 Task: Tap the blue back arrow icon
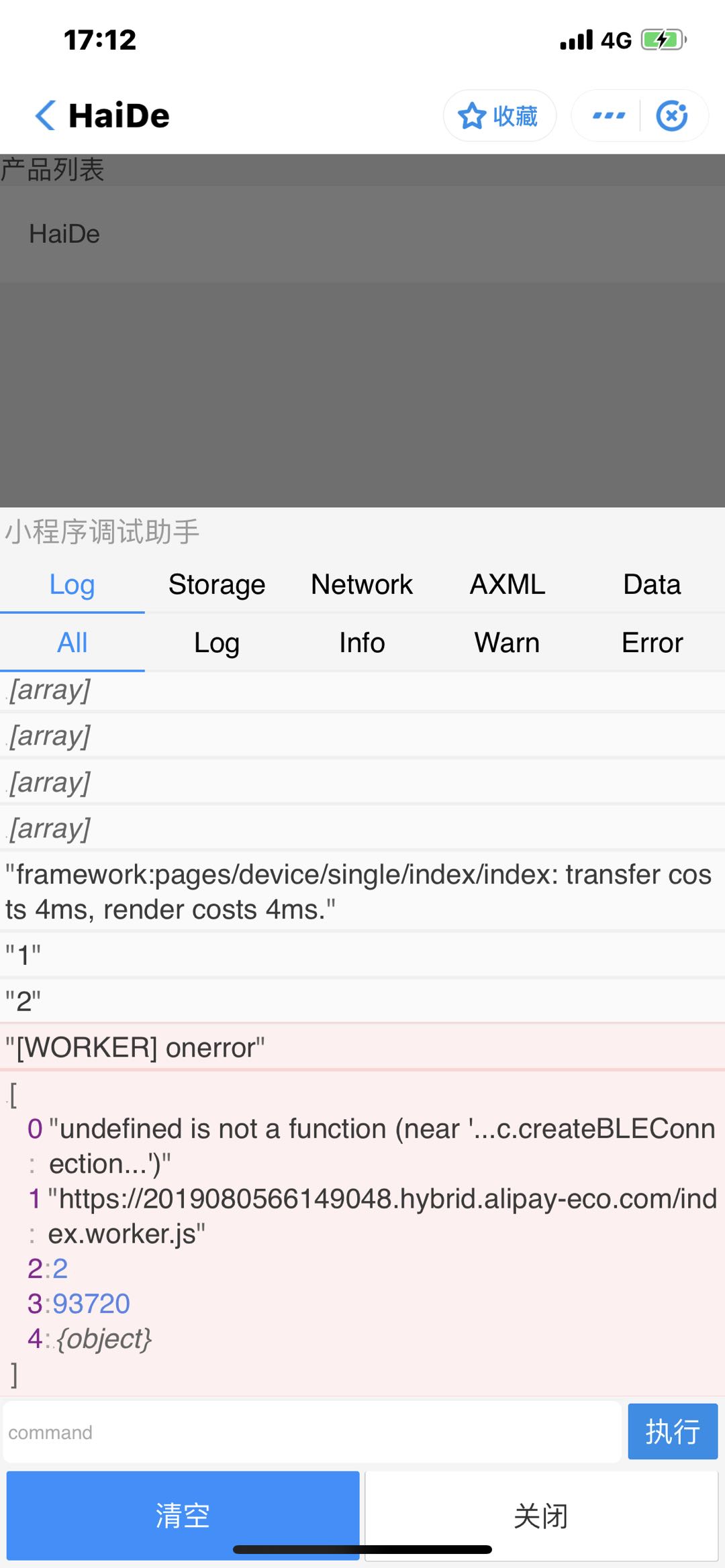[x=45, y=115]
